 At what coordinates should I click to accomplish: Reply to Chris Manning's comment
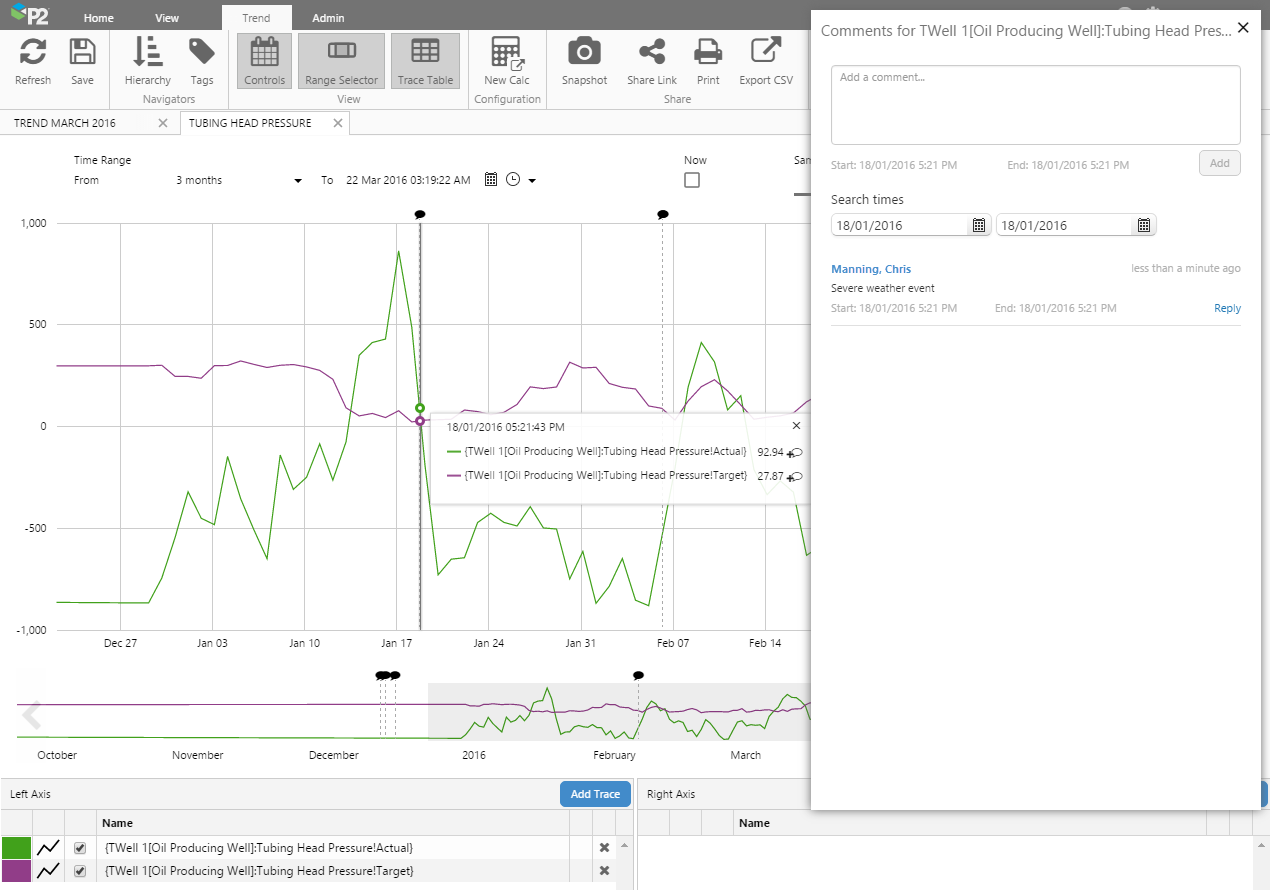point(1227,308)
